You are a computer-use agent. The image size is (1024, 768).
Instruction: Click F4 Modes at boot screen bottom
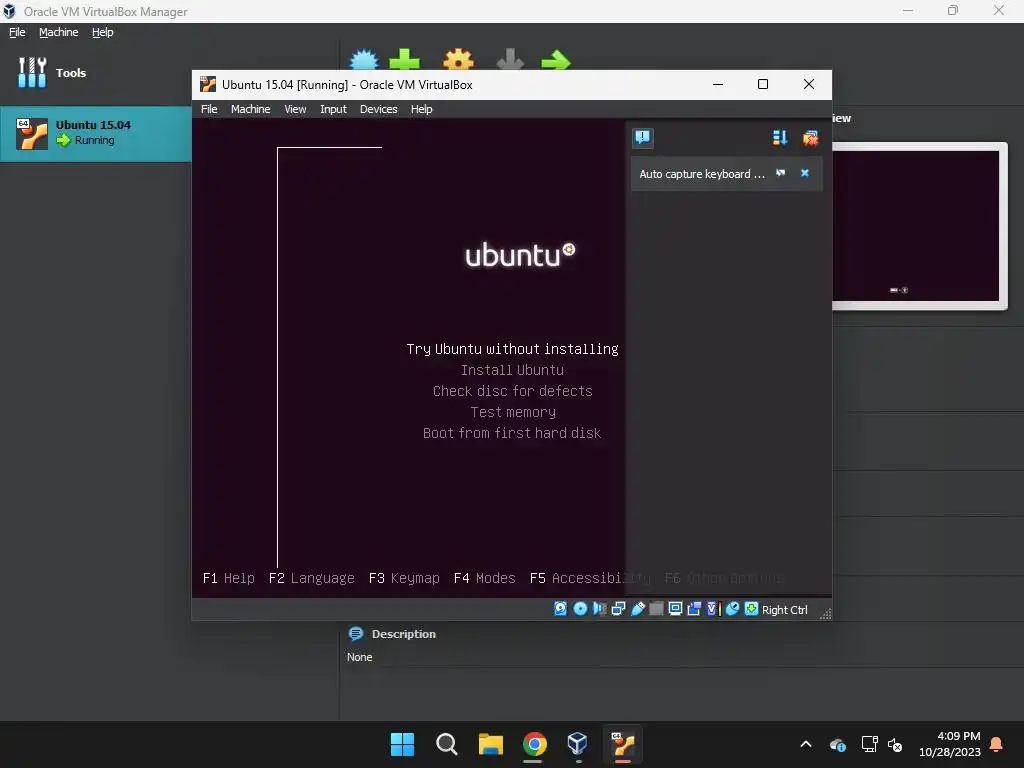[x=485, y=578]
